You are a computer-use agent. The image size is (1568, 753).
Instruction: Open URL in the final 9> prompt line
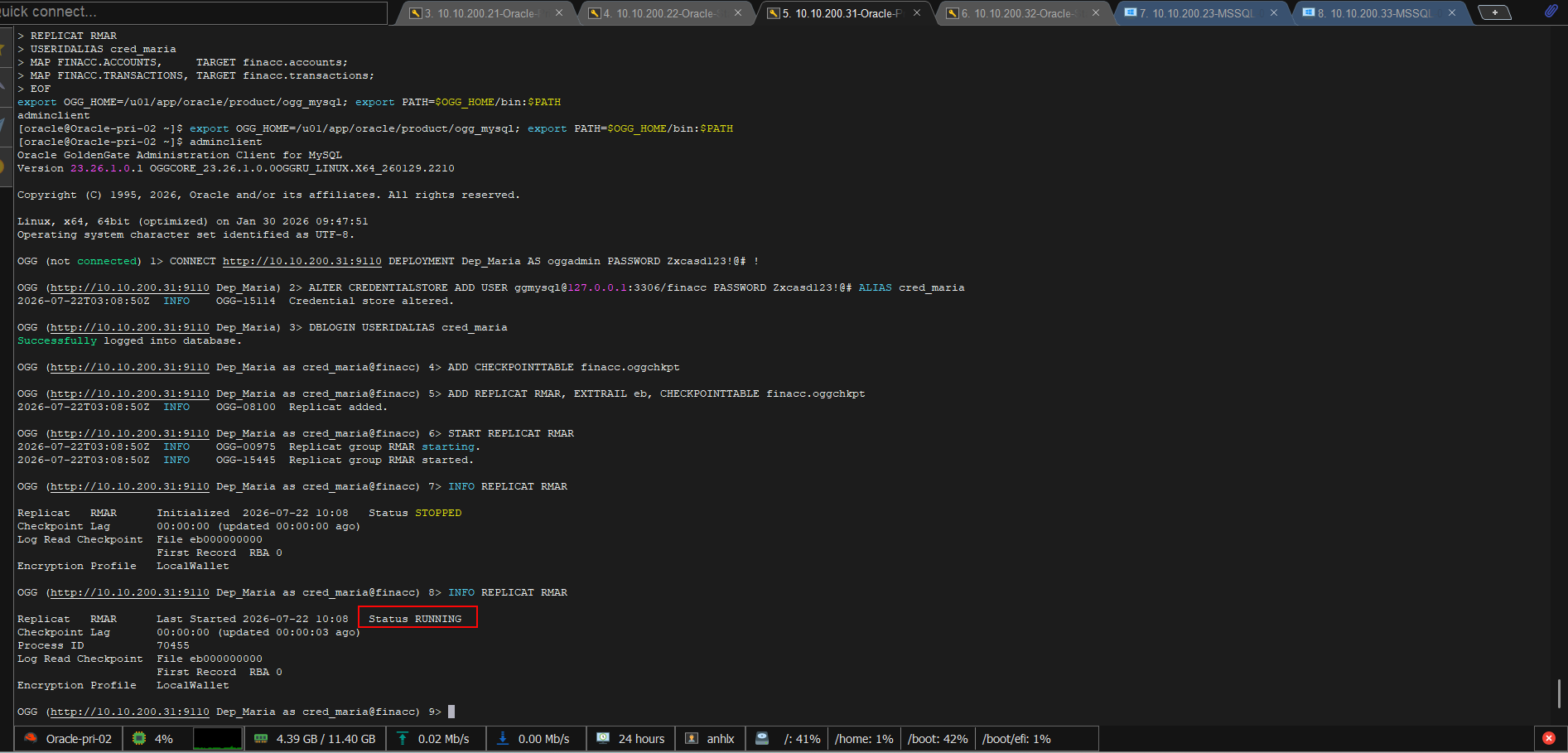[x=130, y=712]
